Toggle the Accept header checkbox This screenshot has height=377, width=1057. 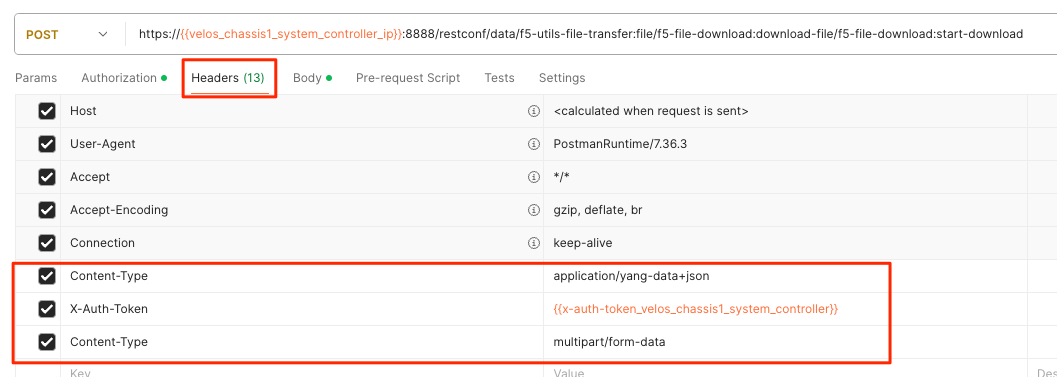(x=47, y=177)
